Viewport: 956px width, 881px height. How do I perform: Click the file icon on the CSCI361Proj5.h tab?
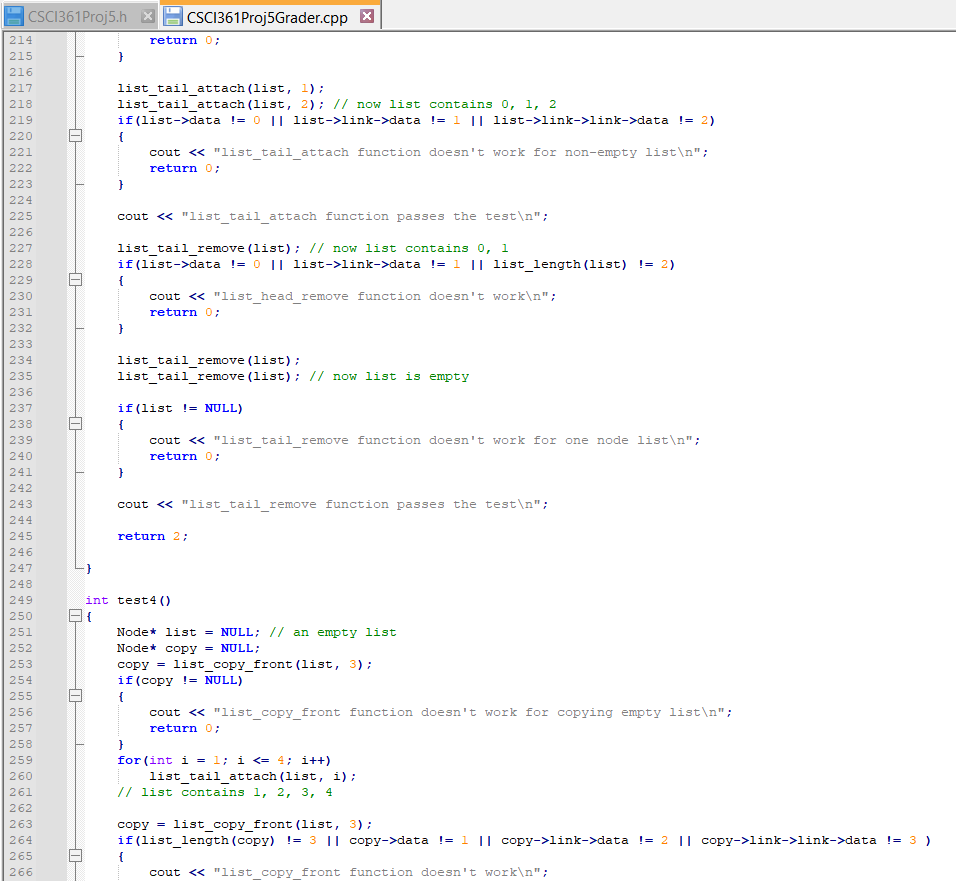(14, 15)
